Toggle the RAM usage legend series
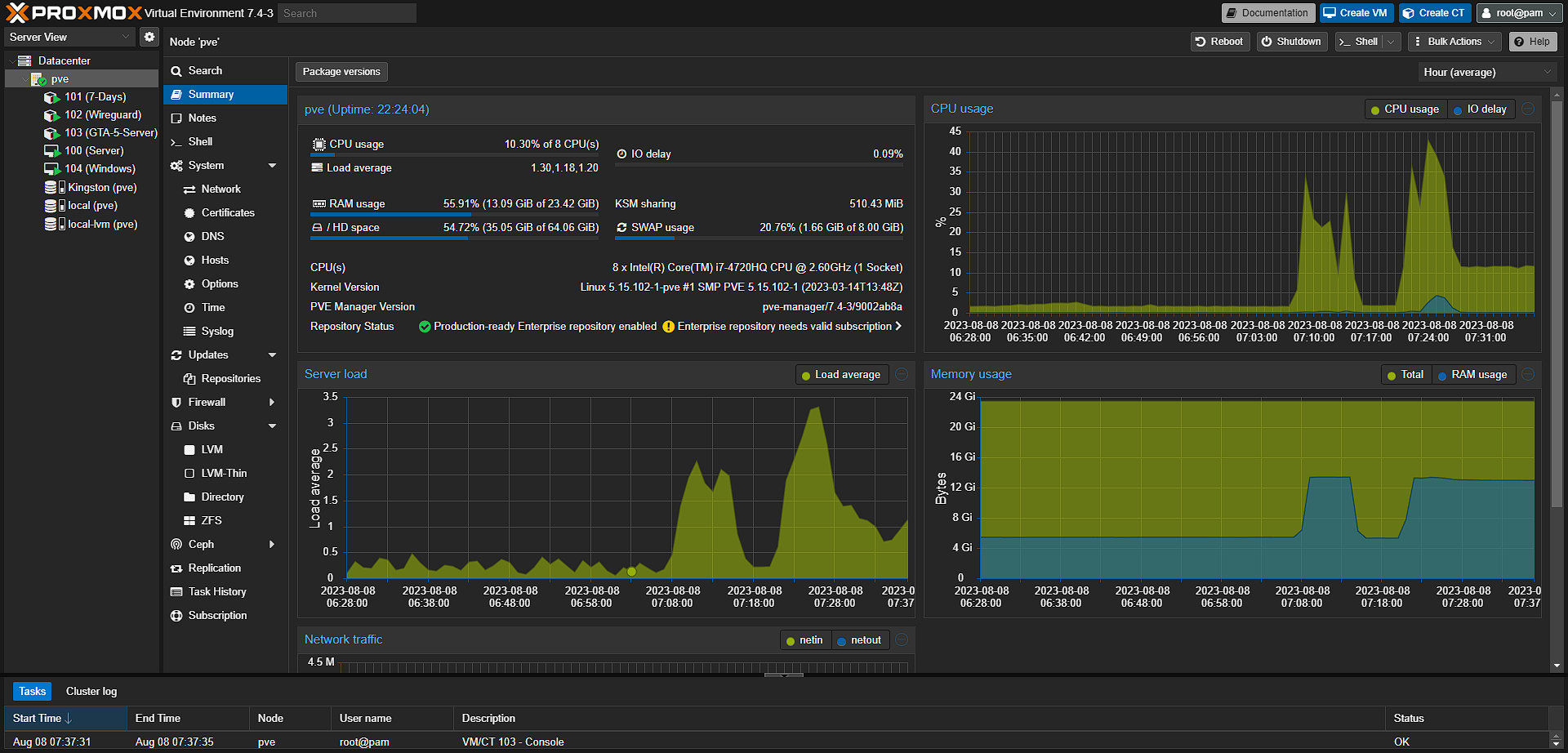 [x=1472, y=375]
